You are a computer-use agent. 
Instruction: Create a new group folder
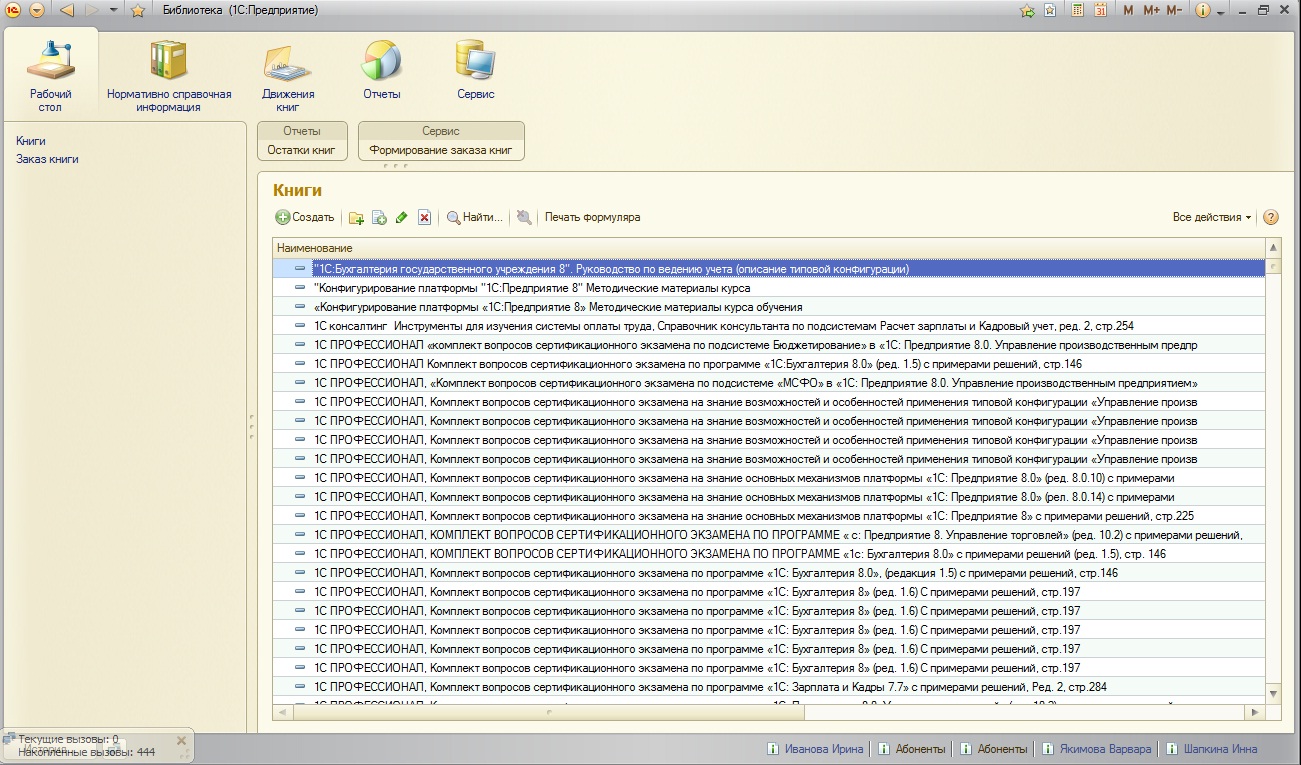tap(357, 217)
